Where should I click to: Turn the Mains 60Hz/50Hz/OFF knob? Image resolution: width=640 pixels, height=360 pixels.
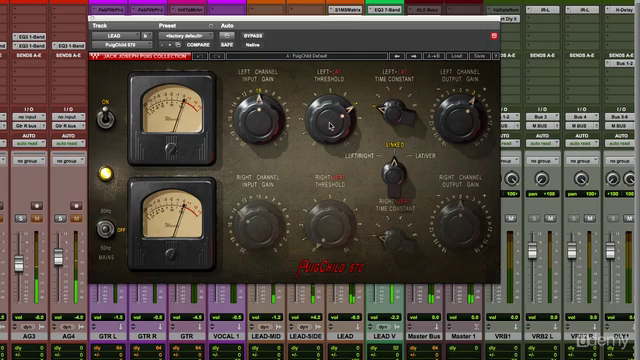point(105,229)
